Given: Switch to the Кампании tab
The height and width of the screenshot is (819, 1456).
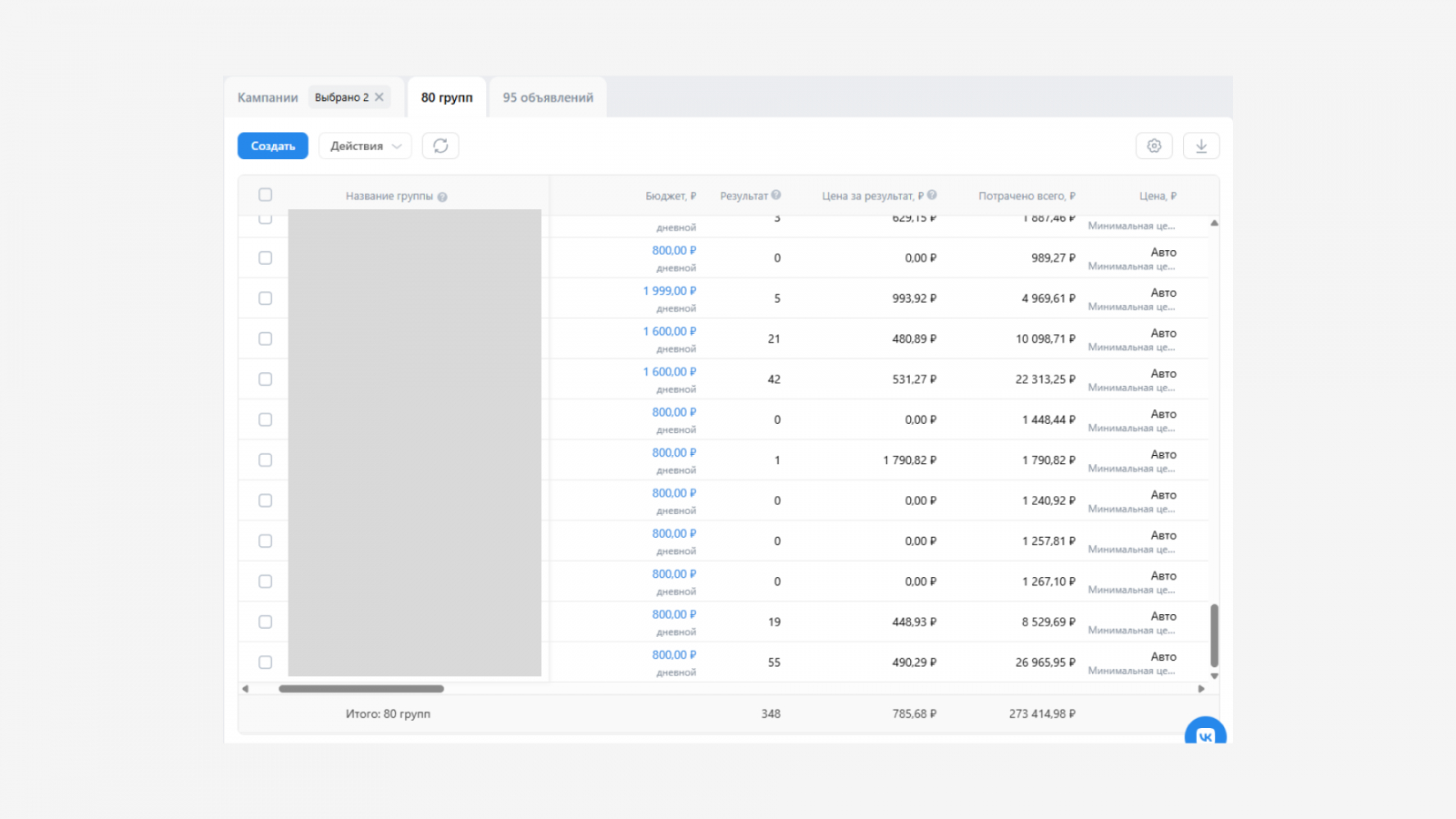Looking at the screenshot, I should tap(268, 97).
